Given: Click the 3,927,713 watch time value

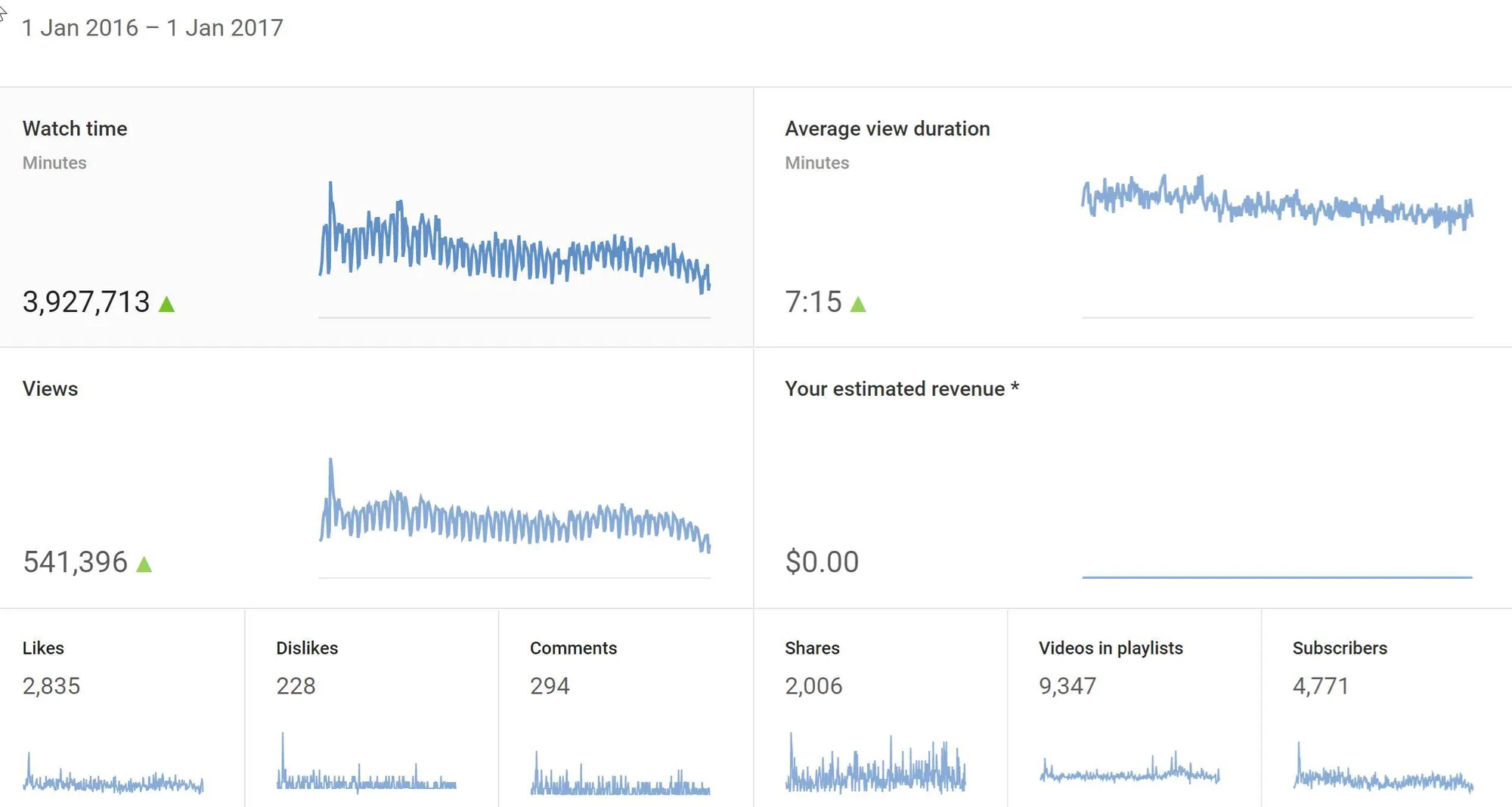Looking at the screenshot, I should point(86,302).
